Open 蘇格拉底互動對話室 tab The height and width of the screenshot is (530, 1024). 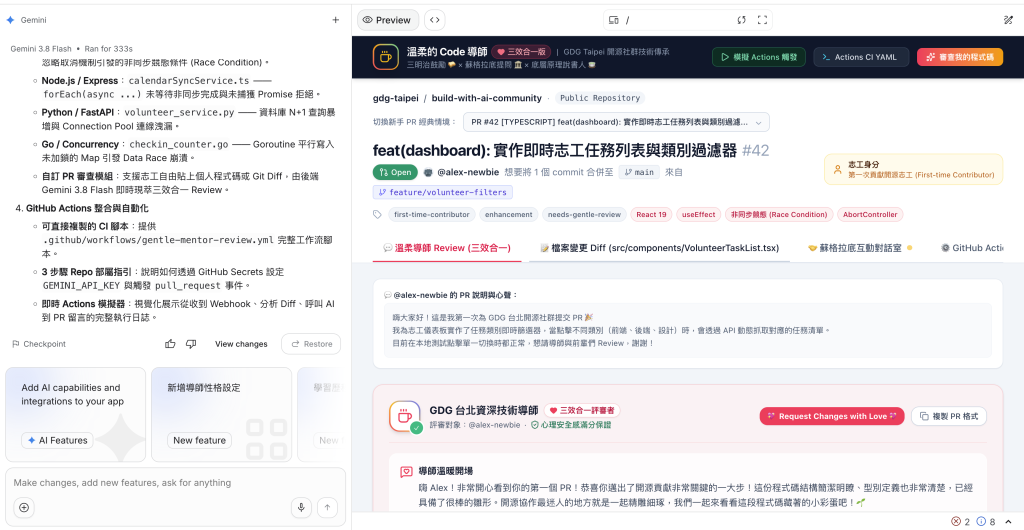tap(859, 248)
